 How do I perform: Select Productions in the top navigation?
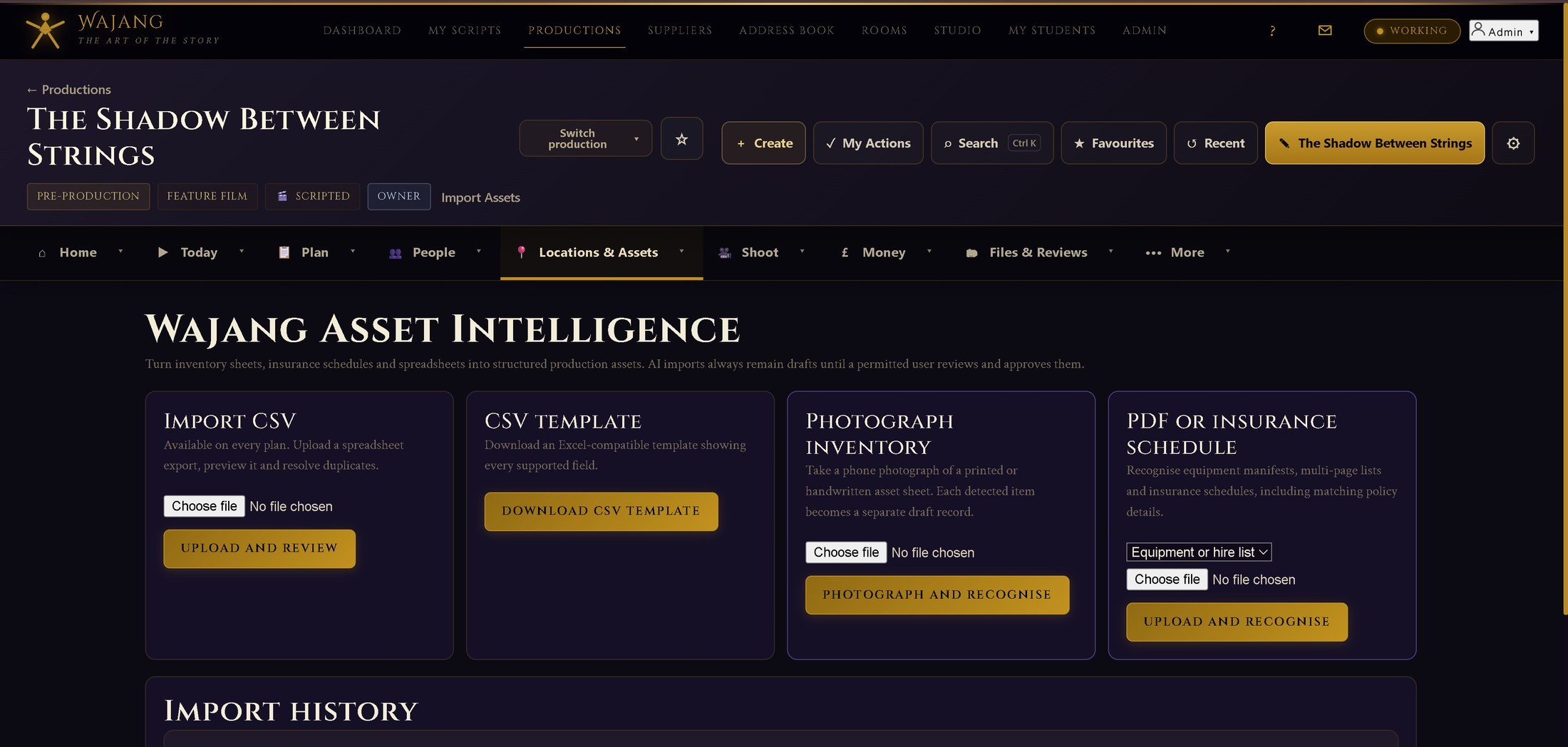click(574, 31)
